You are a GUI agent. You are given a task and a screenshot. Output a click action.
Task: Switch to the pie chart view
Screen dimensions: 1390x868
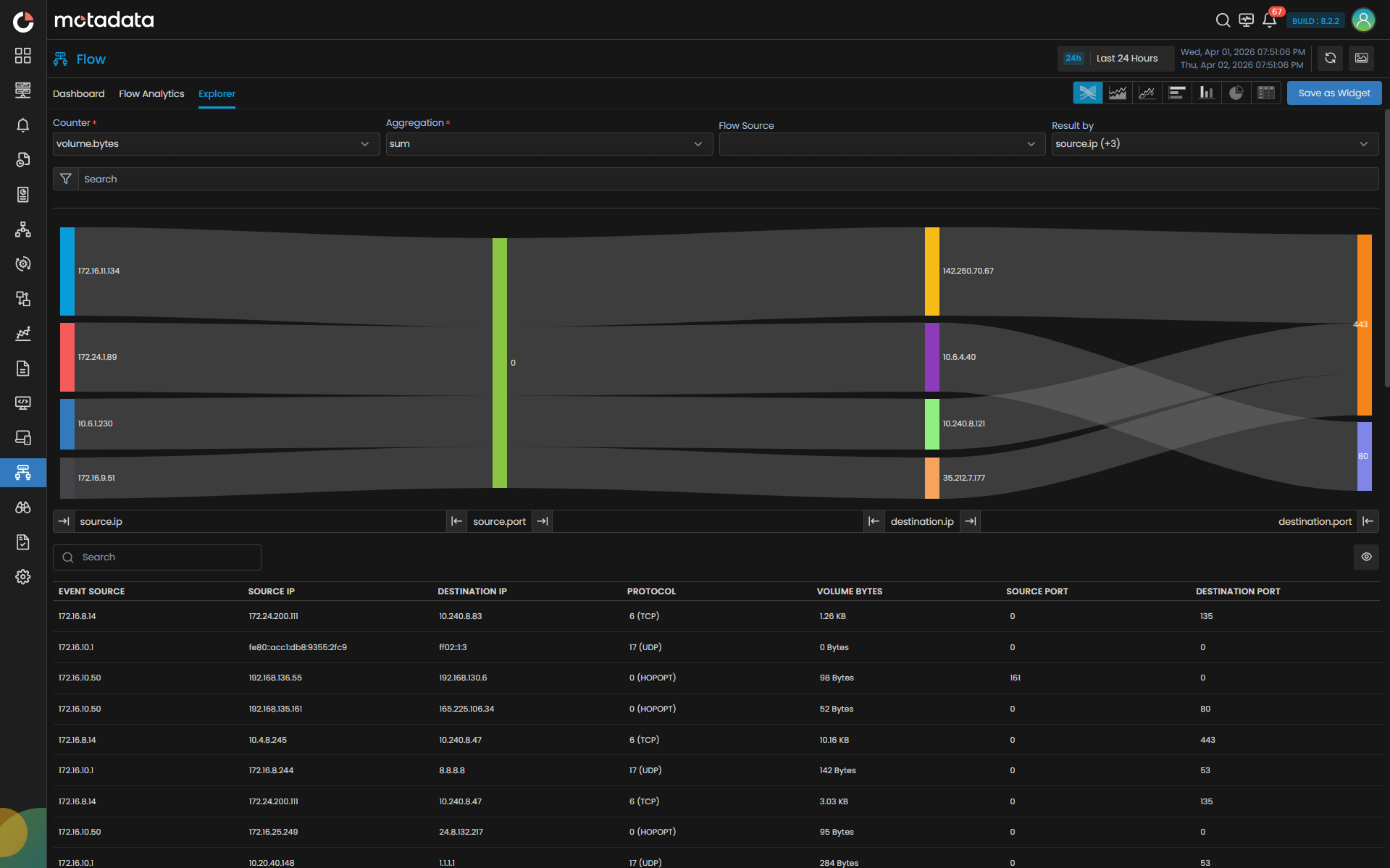1236,93
